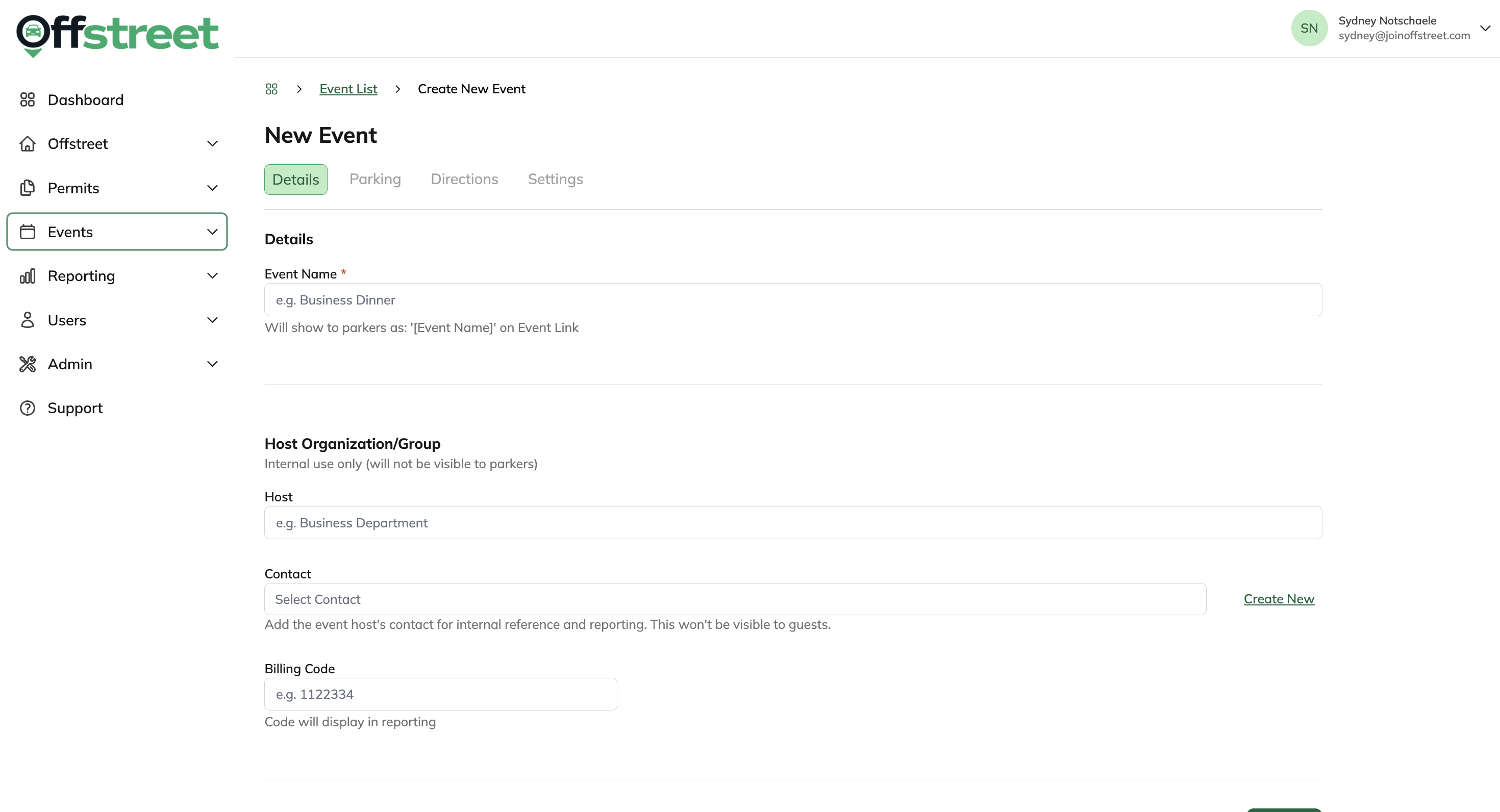Click the Users person icon
1500x812 pixels.
(x=28, y=320)
